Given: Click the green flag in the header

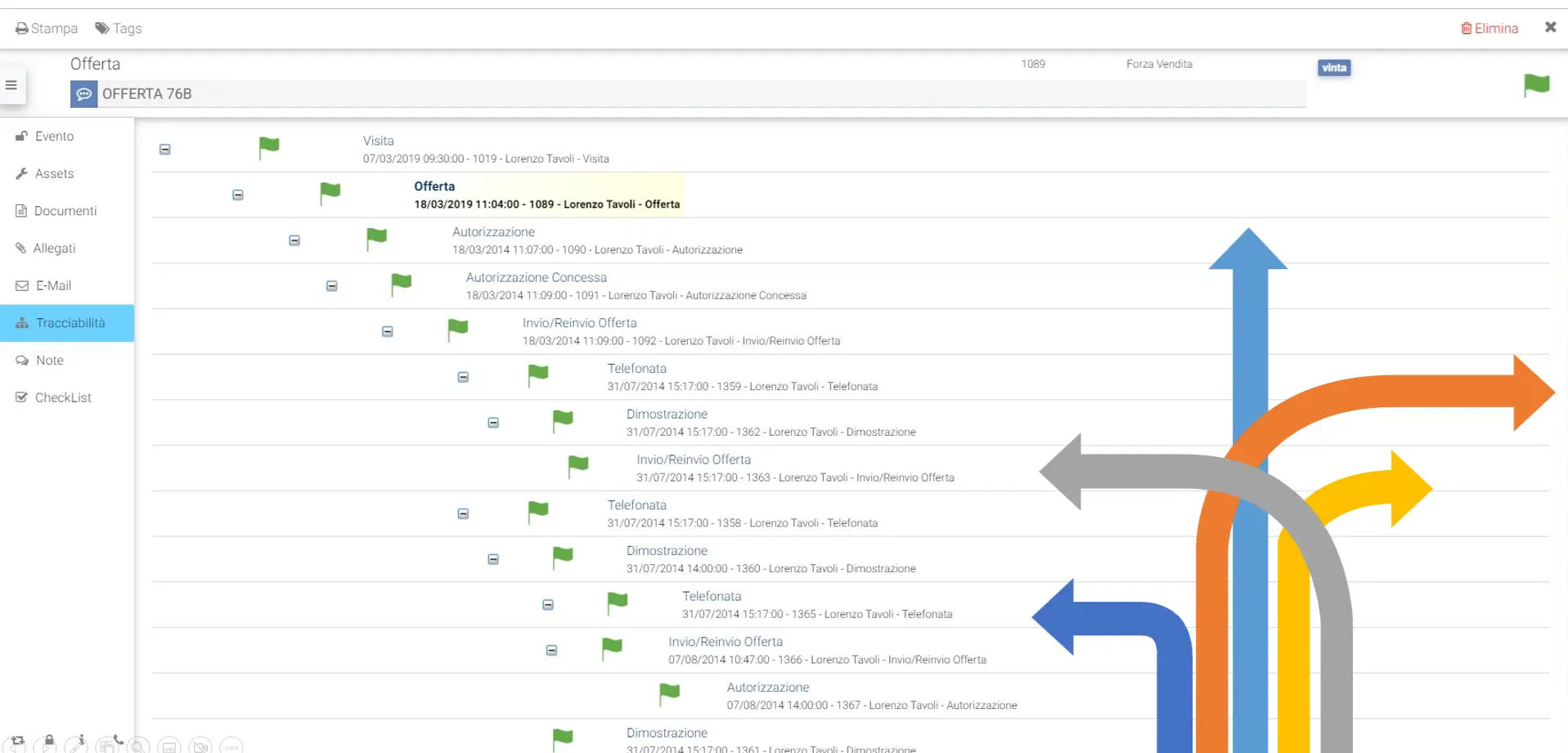Looking at the screenshot, I should click(1536, 84).
